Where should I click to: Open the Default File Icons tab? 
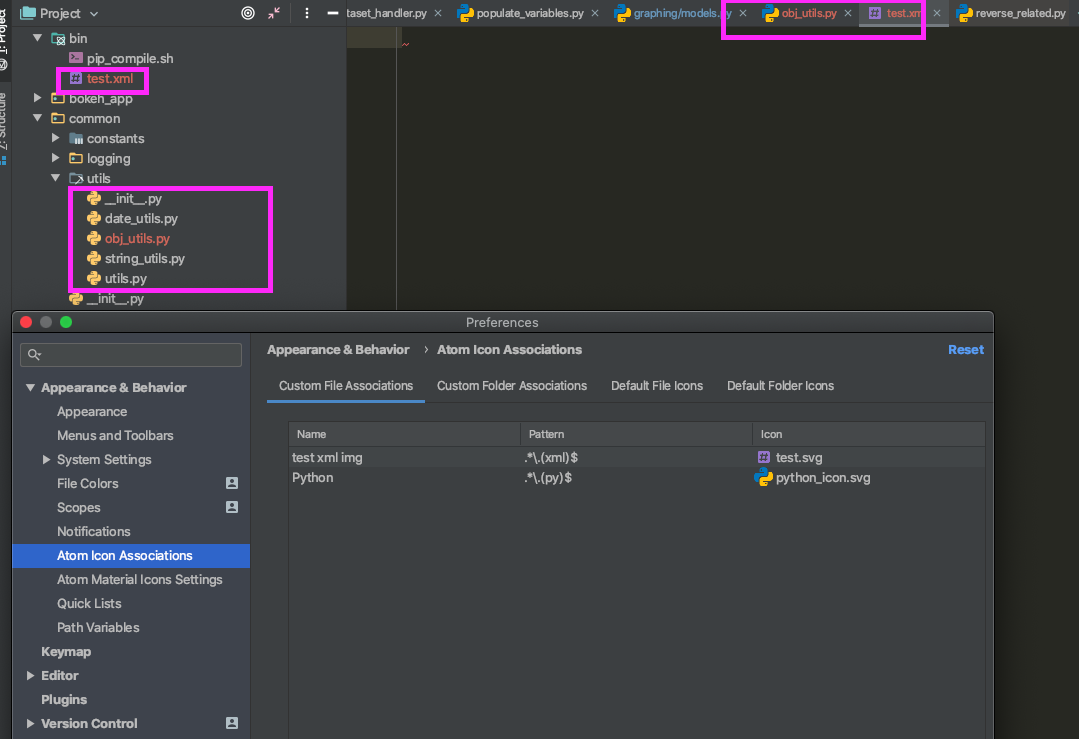coord(657,385)
